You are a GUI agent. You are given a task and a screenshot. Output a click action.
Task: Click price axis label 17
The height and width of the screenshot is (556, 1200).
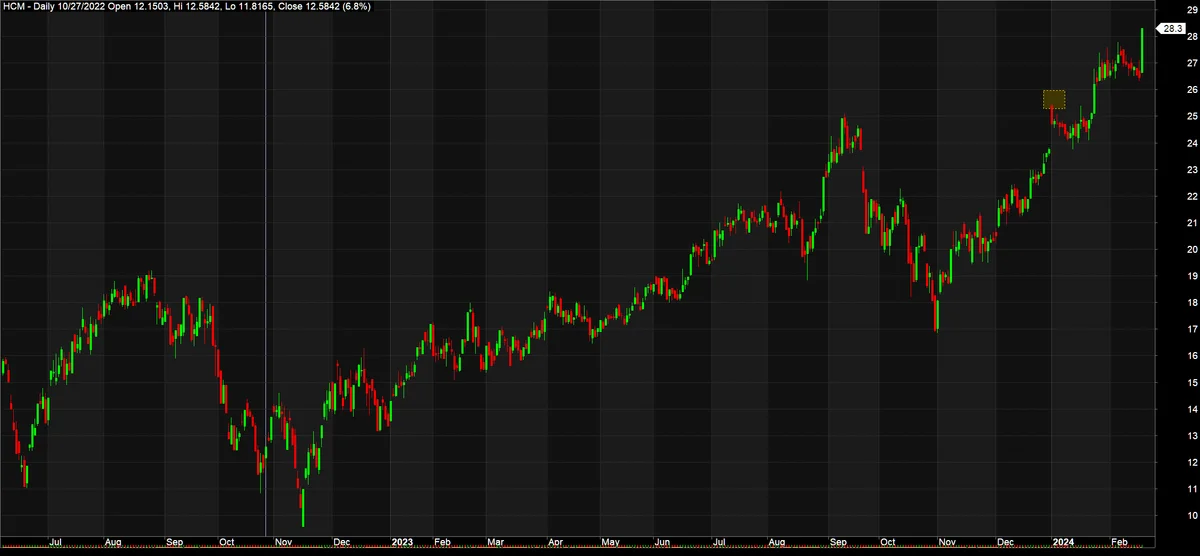(x=1191, y=329)
